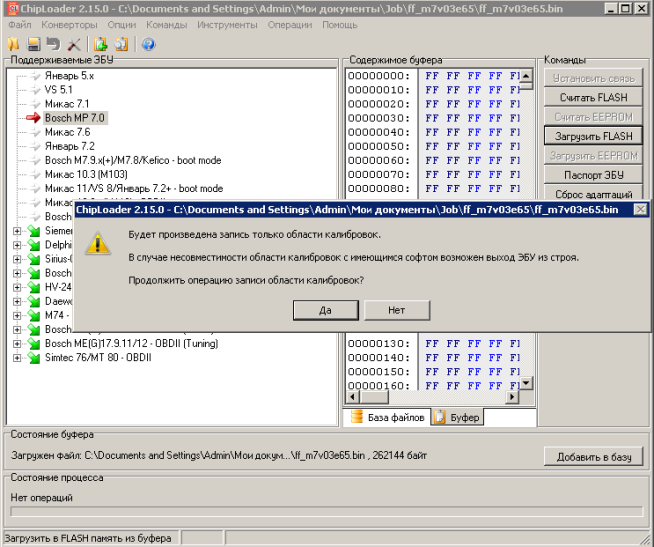Expand the Bosch ME(G)17.9.11/12 OBDII node
This screenshot has height=547, width=654.
tap(17, 343)
